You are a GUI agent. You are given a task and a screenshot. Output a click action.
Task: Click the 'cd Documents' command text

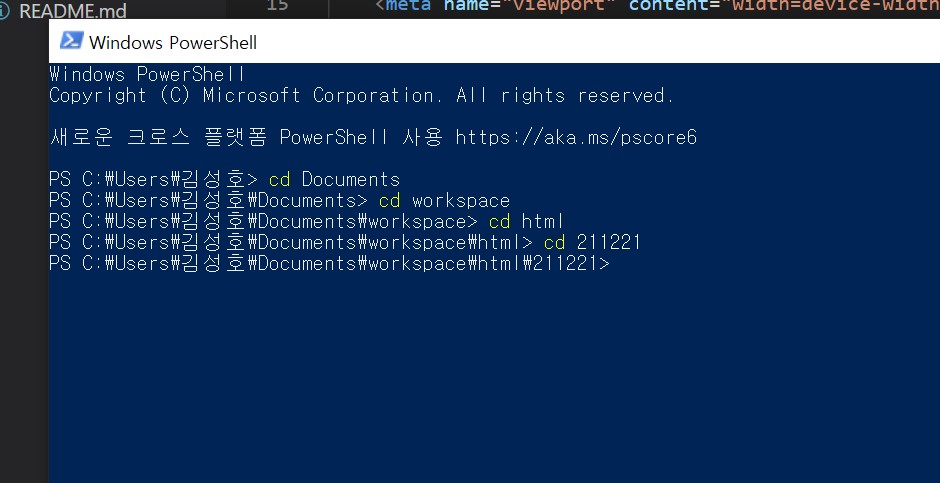click(335, 180)
